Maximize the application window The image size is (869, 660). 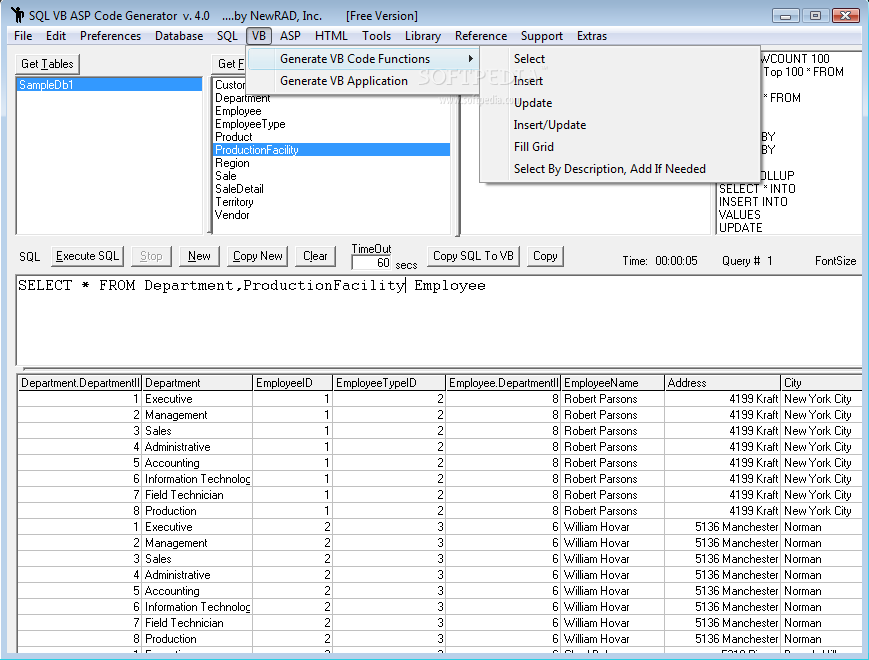(815, 16)
